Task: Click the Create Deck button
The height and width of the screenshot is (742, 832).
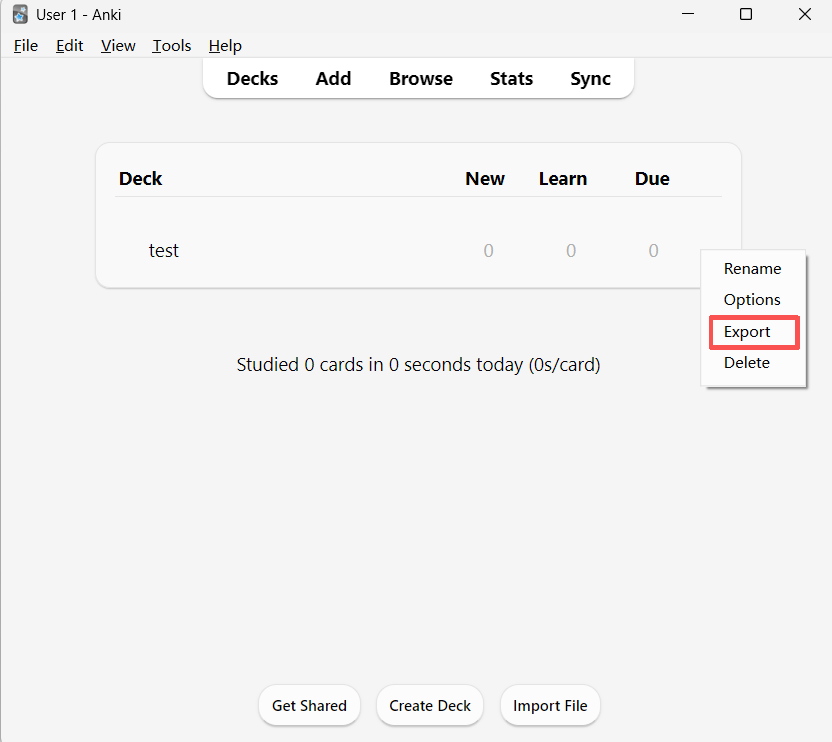Action: [x=430, y=705]
